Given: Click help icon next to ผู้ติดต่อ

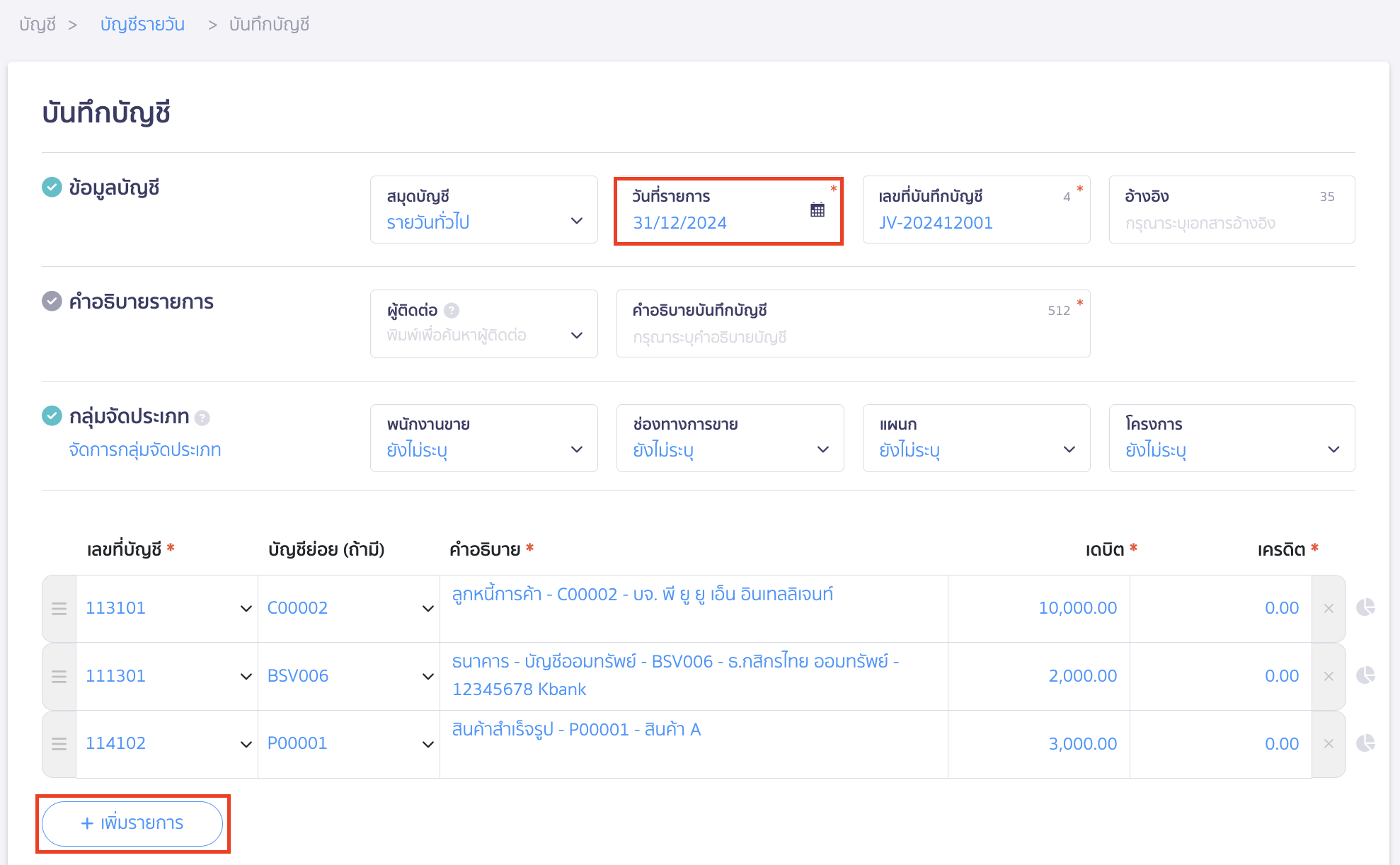Looking at the screenshot, I should click(x=452, y=310).
